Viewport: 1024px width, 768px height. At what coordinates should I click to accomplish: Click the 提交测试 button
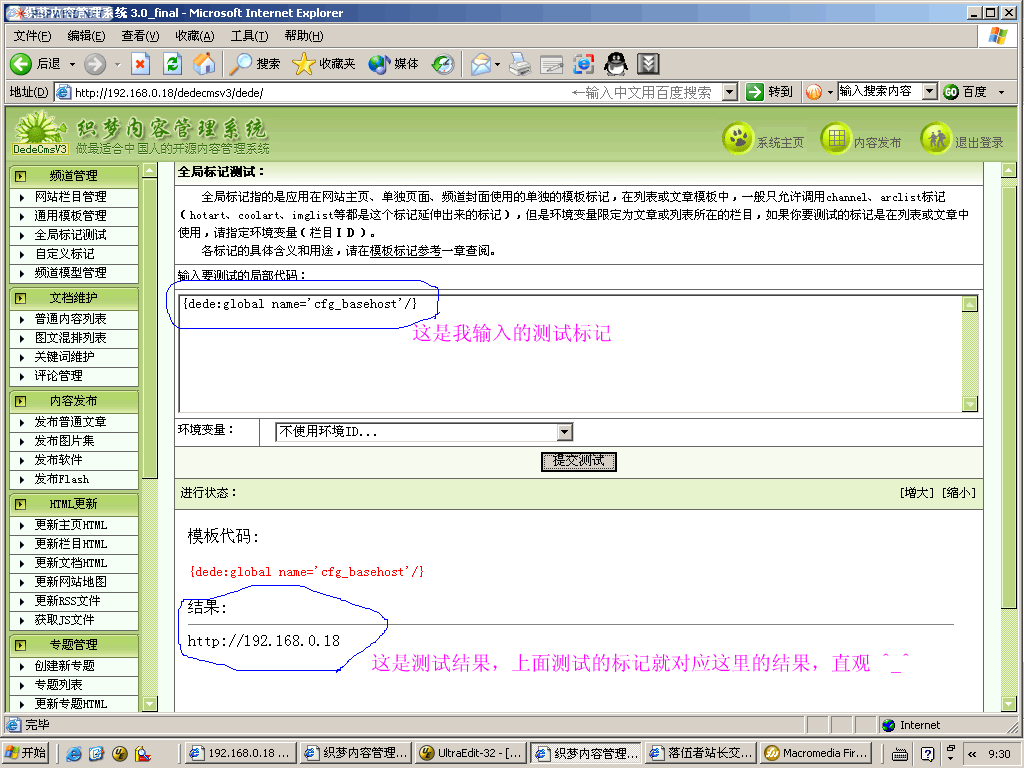pyautogui.click(x=578, y=461)
